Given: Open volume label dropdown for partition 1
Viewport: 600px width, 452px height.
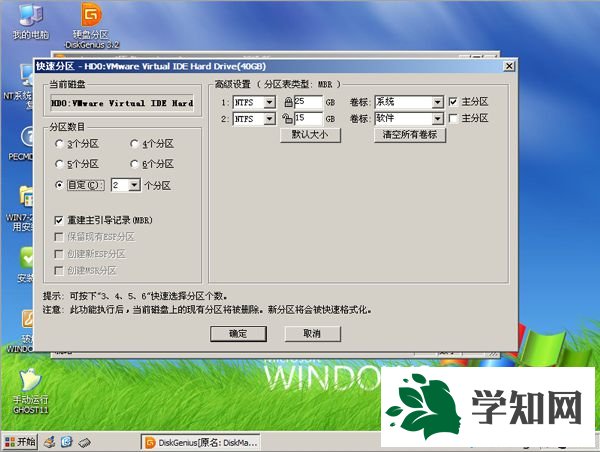Looking at the screenshot, I should click(438, 102).
